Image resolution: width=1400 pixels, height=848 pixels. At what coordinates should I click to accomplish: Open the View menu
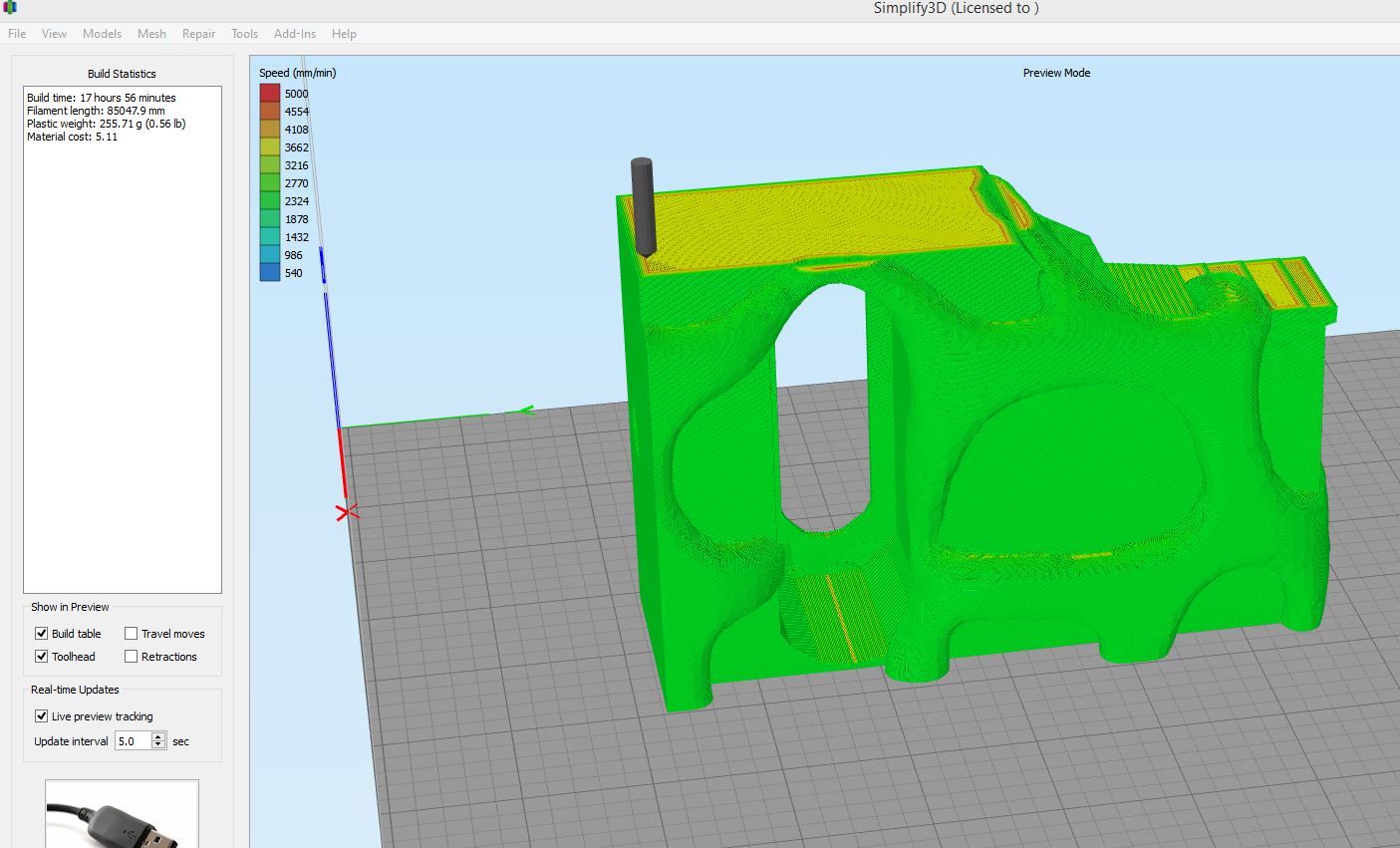point(54,34)
